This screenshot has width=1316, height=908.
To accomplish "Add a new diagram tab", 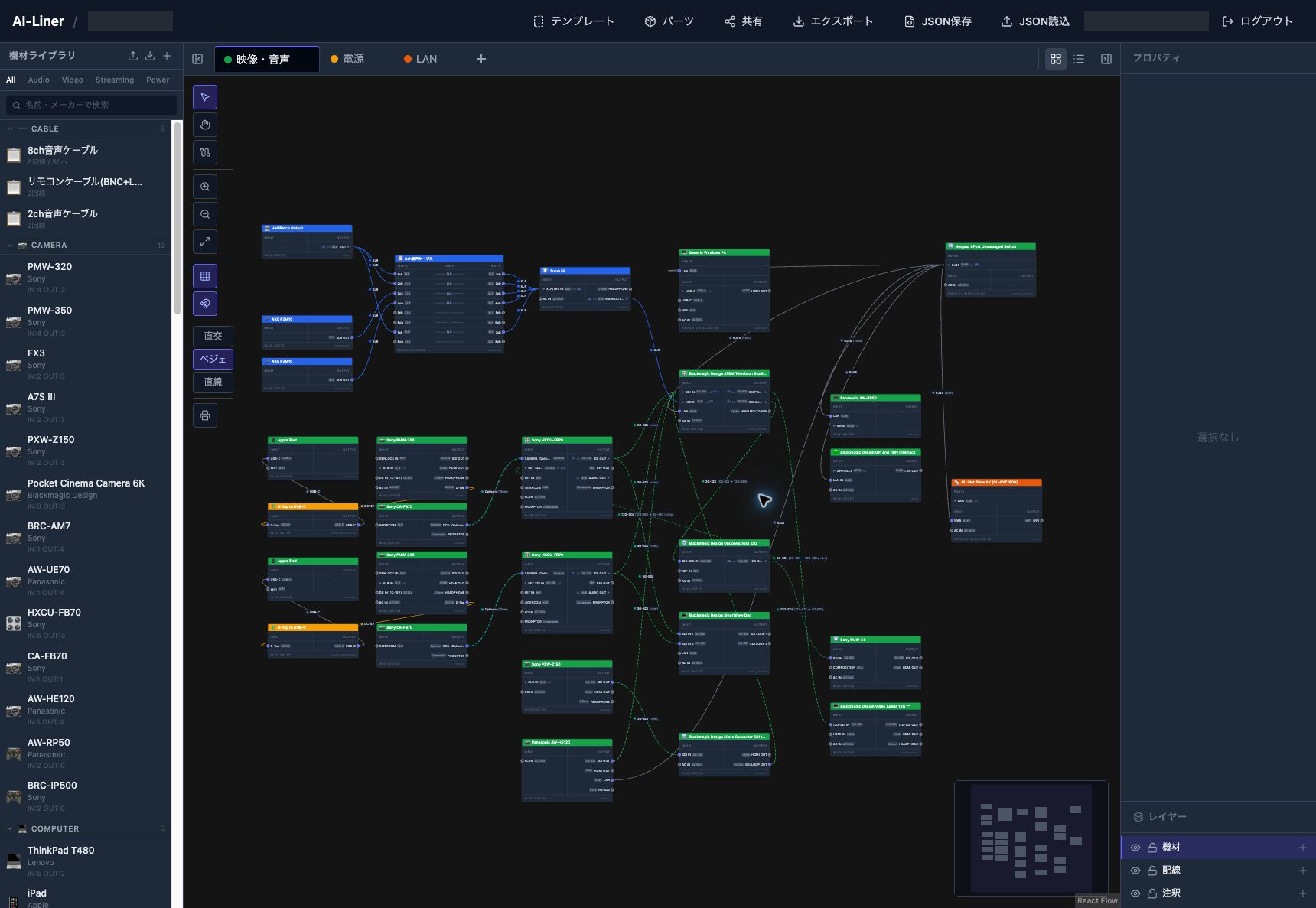I will pos(481,59).
